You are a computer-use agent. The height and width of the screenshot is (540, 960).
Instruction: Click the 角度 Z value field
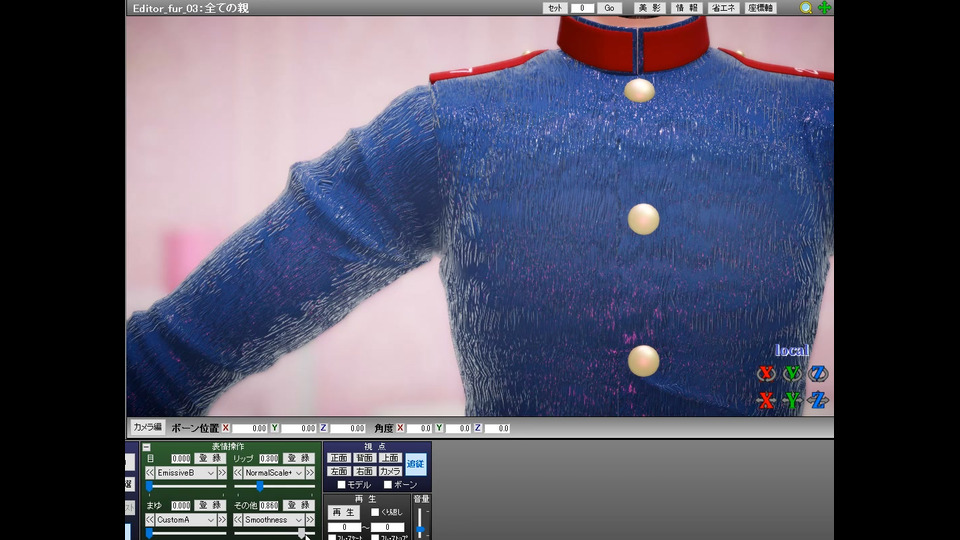tap(497, 428)
